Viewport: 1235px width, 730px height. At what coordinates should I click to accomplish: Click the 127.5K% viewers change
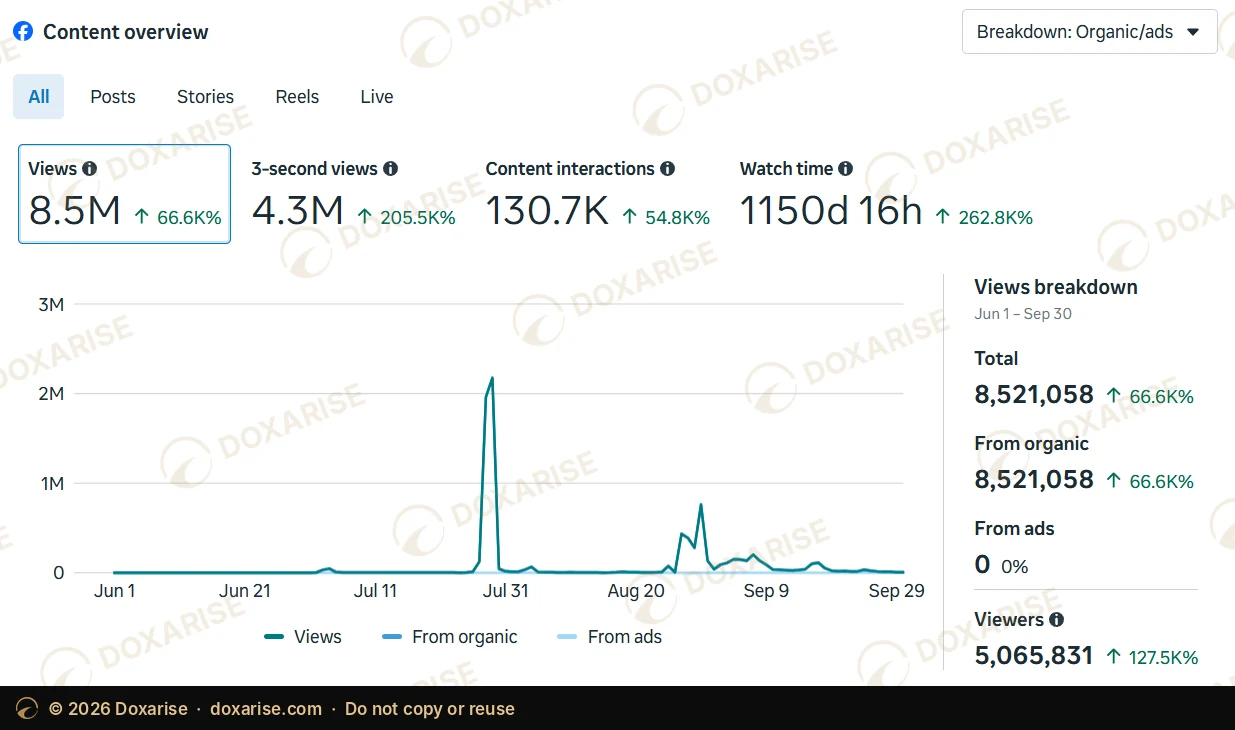(1152, 657)
